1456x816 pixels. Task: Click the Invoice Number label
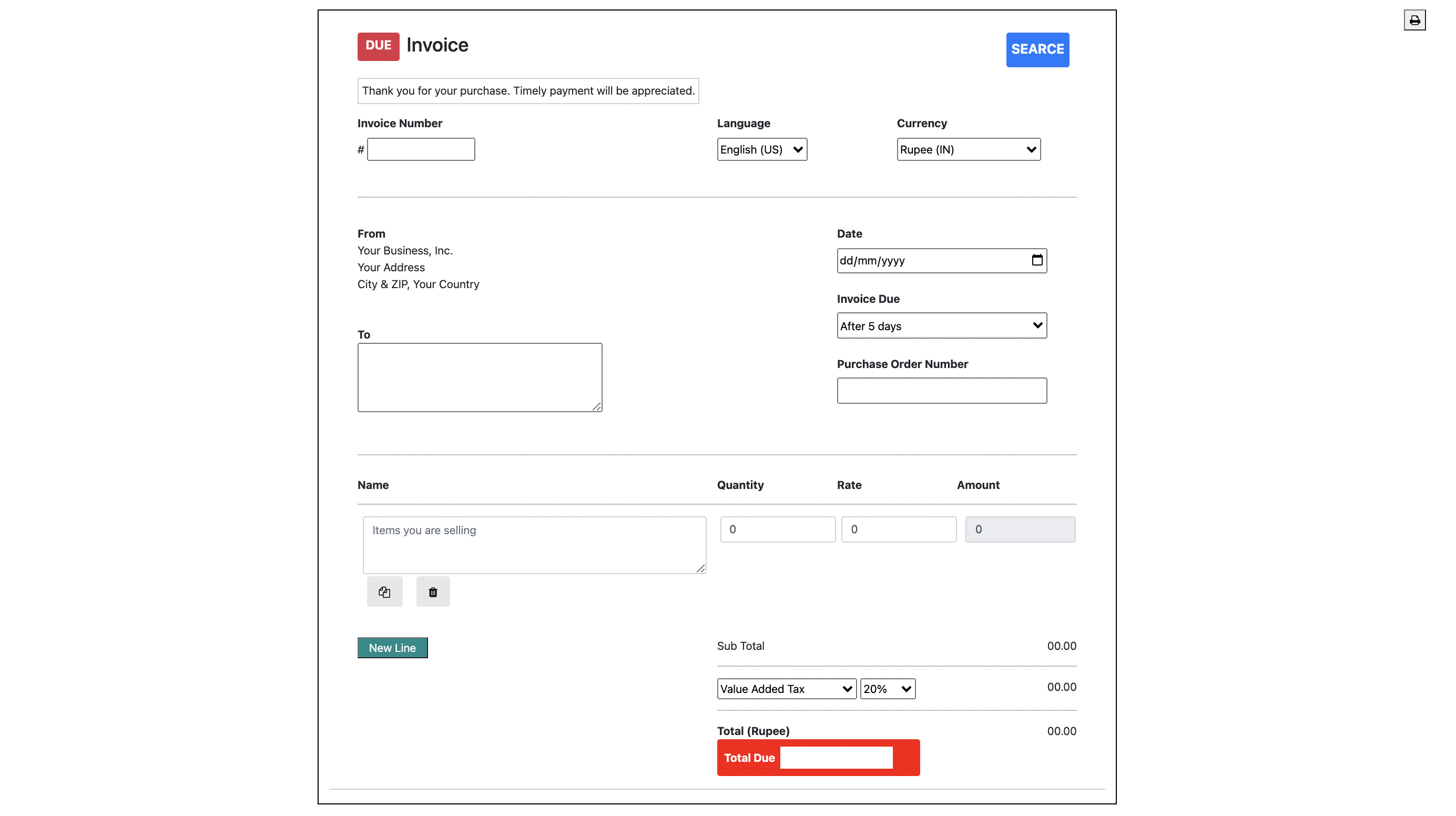coord(400,123)
